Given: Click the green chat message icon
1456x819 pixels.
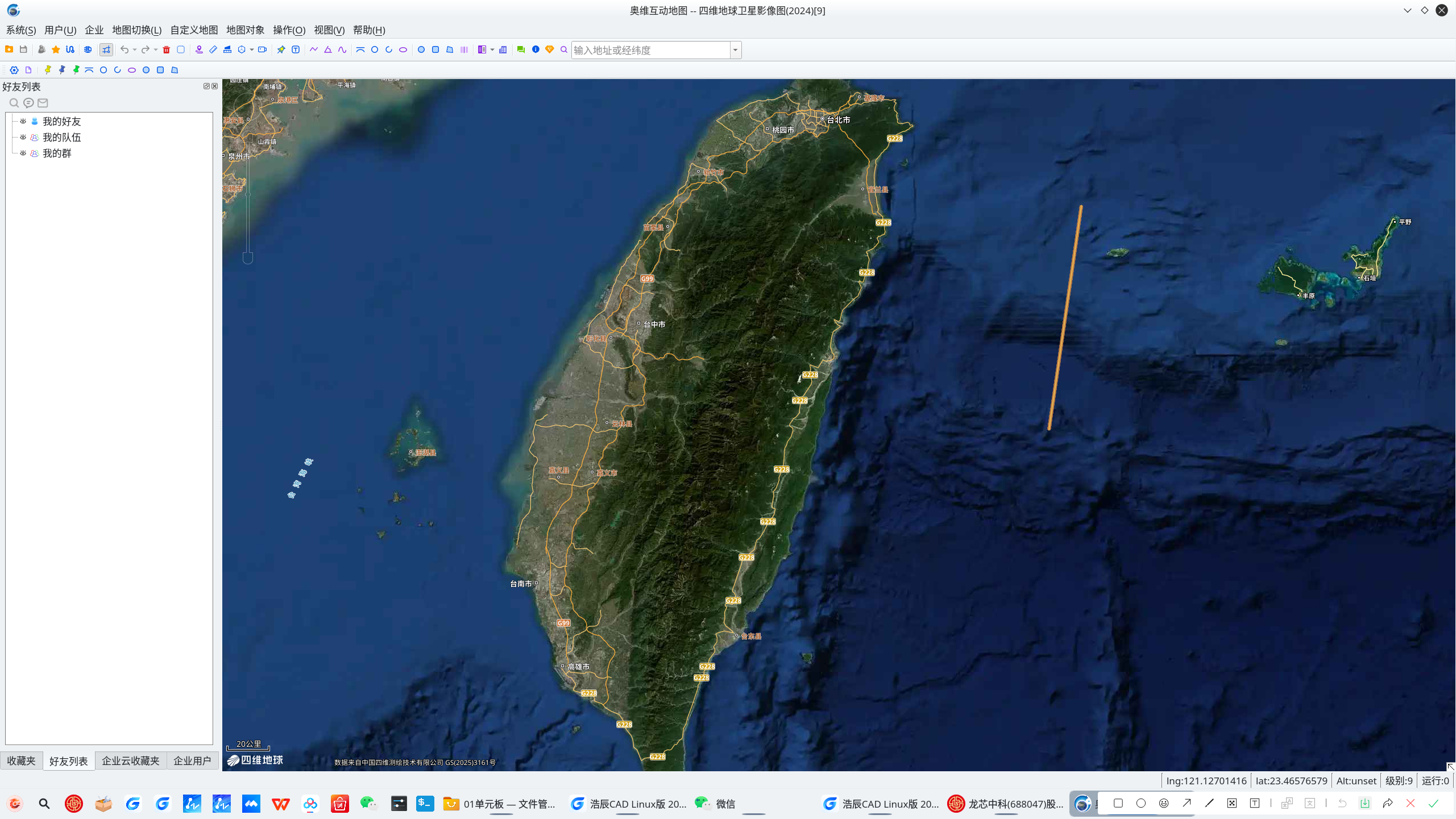Looking at the screenshot, I should click(x=521, y=50).
